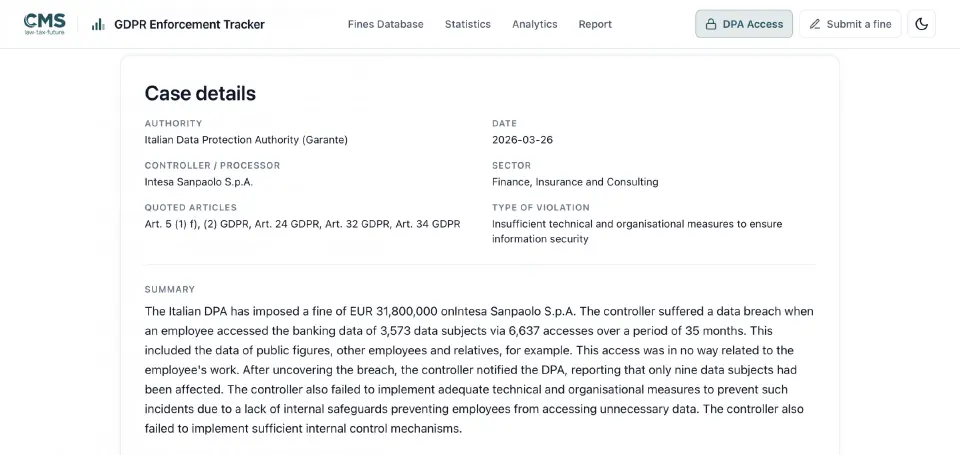
Task: Click the Case details heading
Action: [200, 93]
